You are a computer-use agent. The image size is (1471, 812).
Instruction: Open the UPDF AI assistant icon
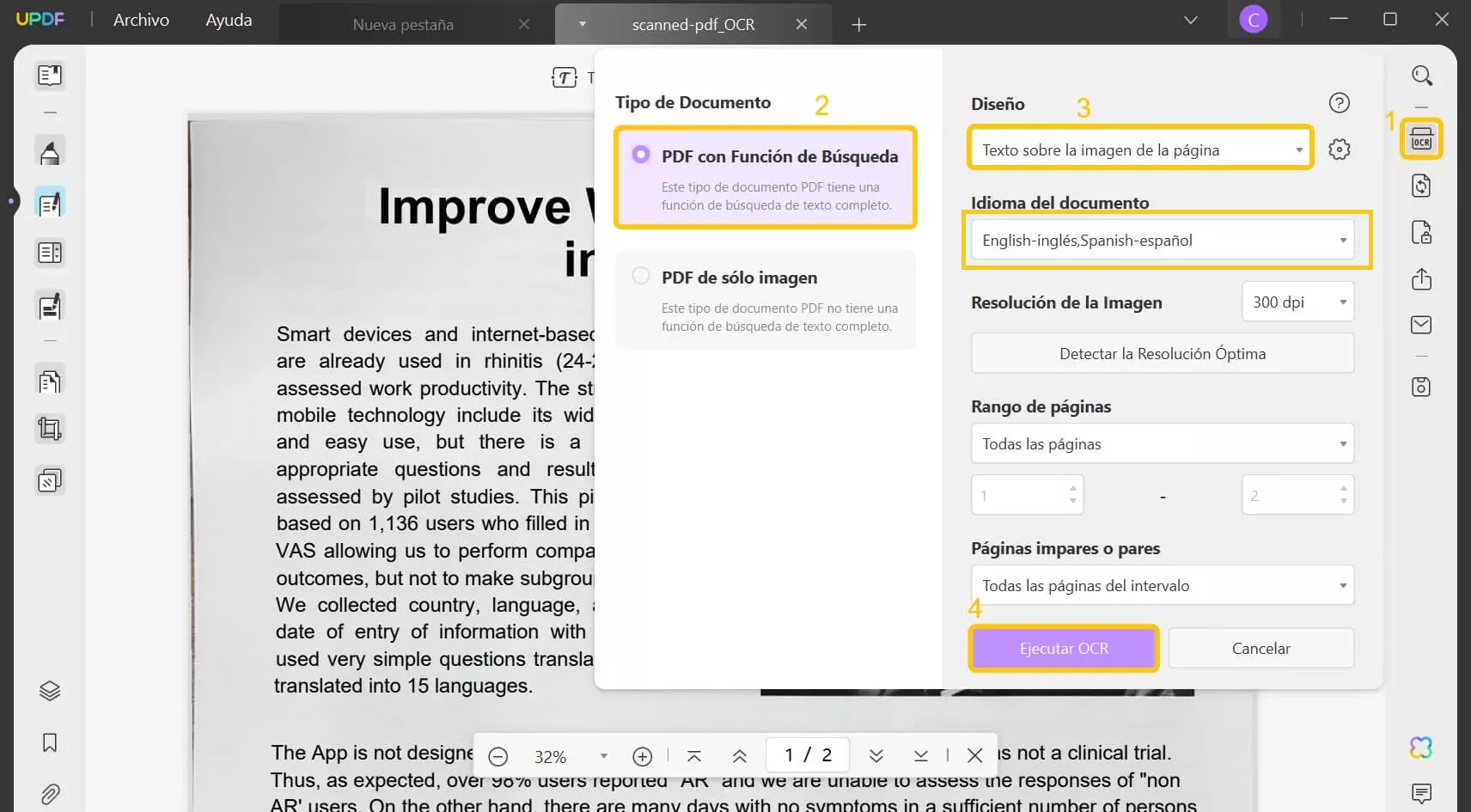[x=1421, y=748]
